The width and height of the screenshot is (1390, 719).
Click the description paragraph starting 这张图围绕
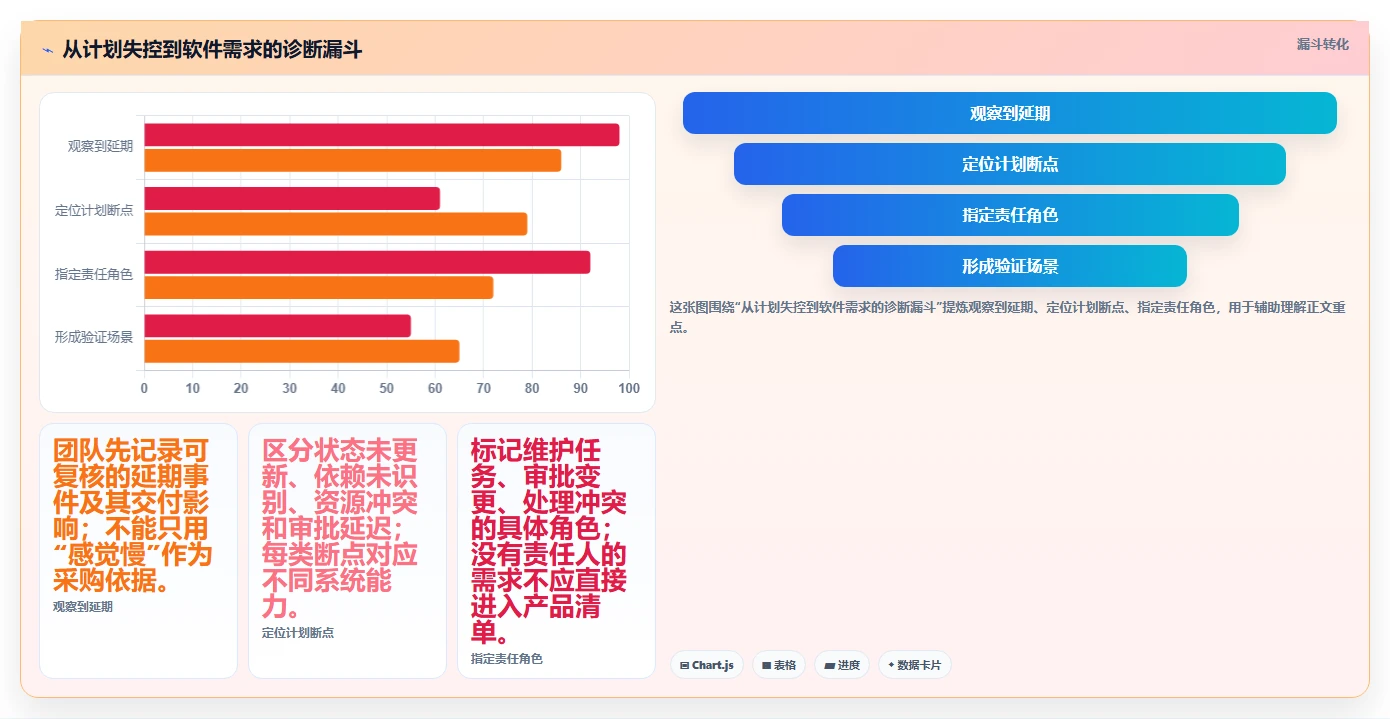coord(1008,317)
